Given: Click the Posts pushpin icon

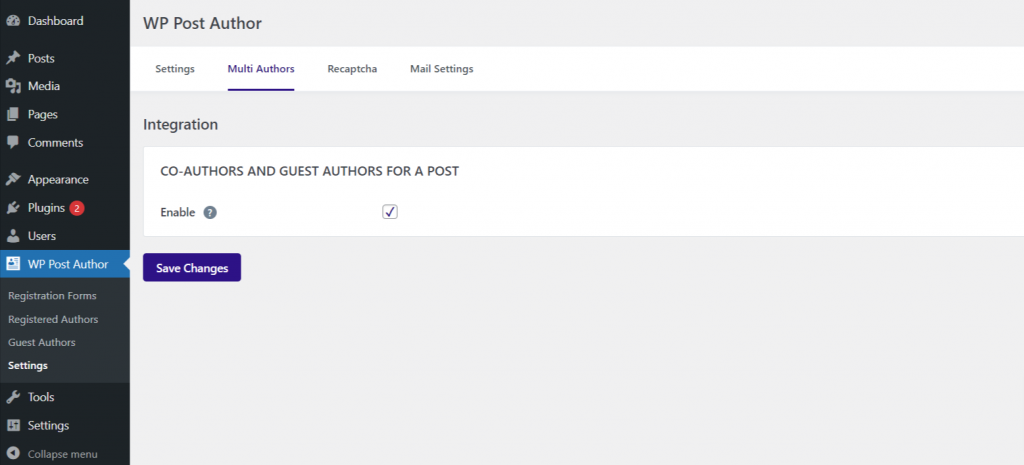Looking at the screenshot, I should pyautogui.click(x=12, y=58).
